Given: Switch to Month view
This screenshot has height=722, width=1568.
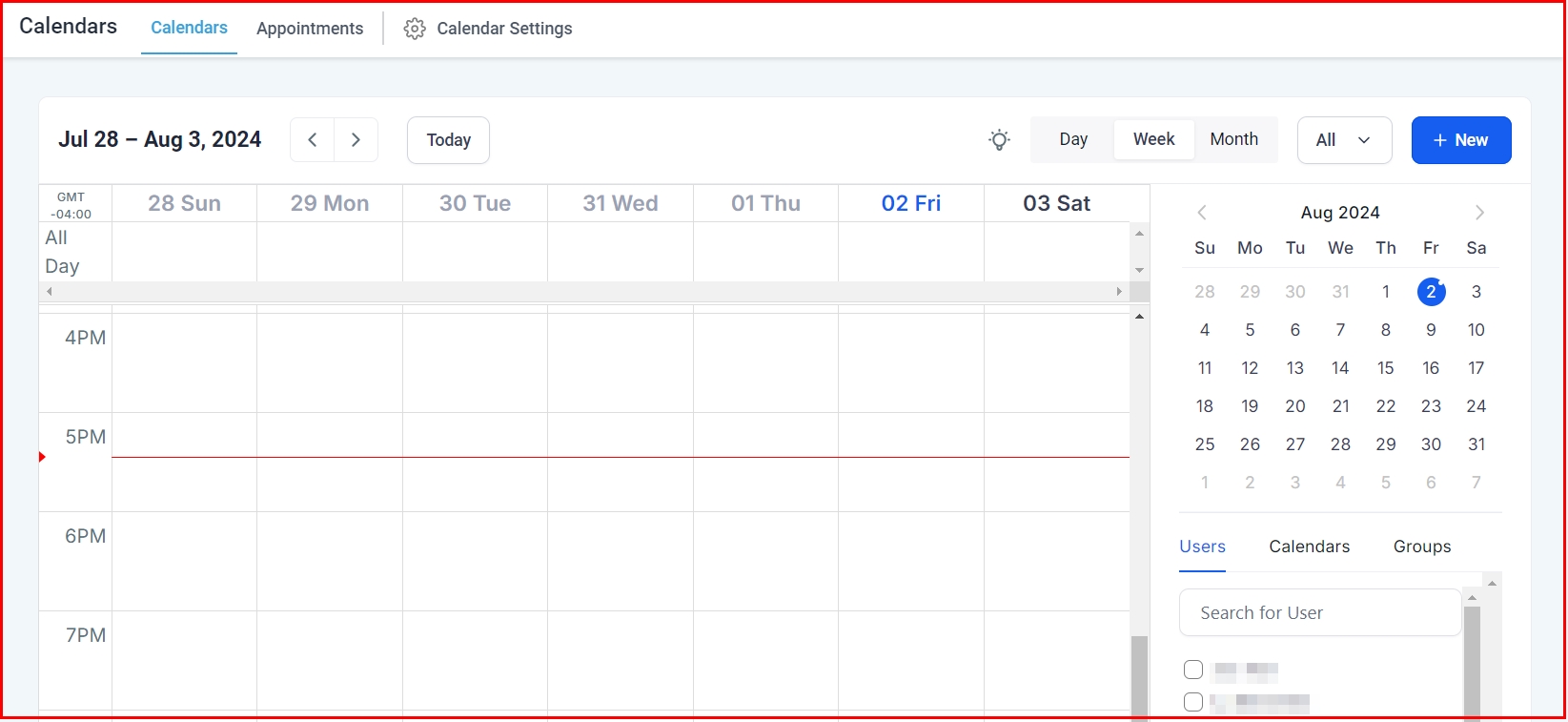Looking at the screenshot, I should (x=1233, y=139).
